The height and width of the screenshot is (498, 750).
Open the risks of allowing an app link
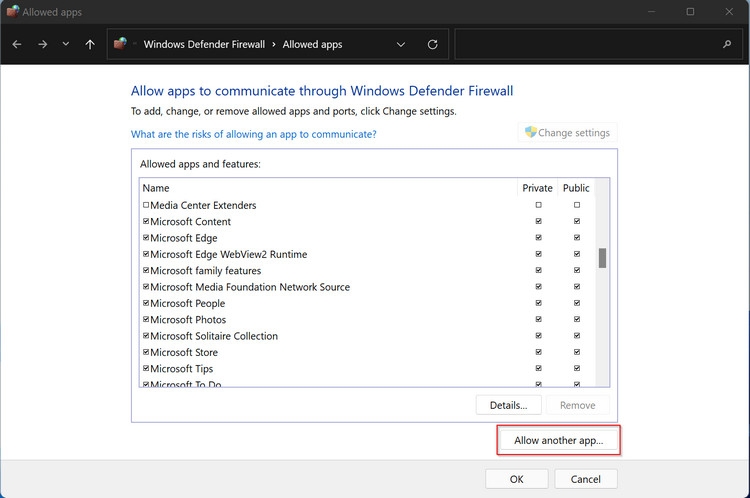tap(254, 134)
